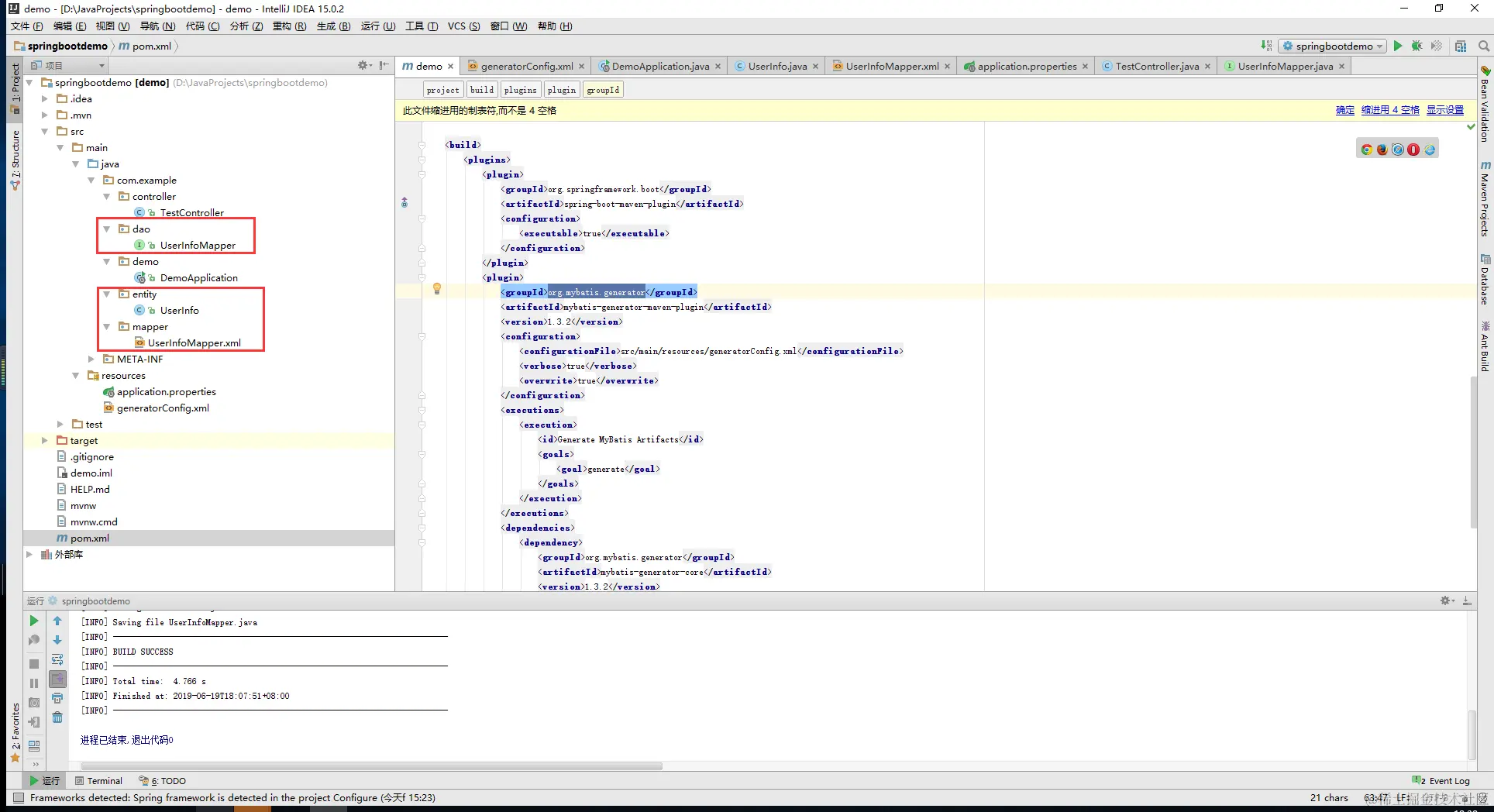1494x812 pixels.
Task: Restore the Run panel layout
Action: (34, 745)
